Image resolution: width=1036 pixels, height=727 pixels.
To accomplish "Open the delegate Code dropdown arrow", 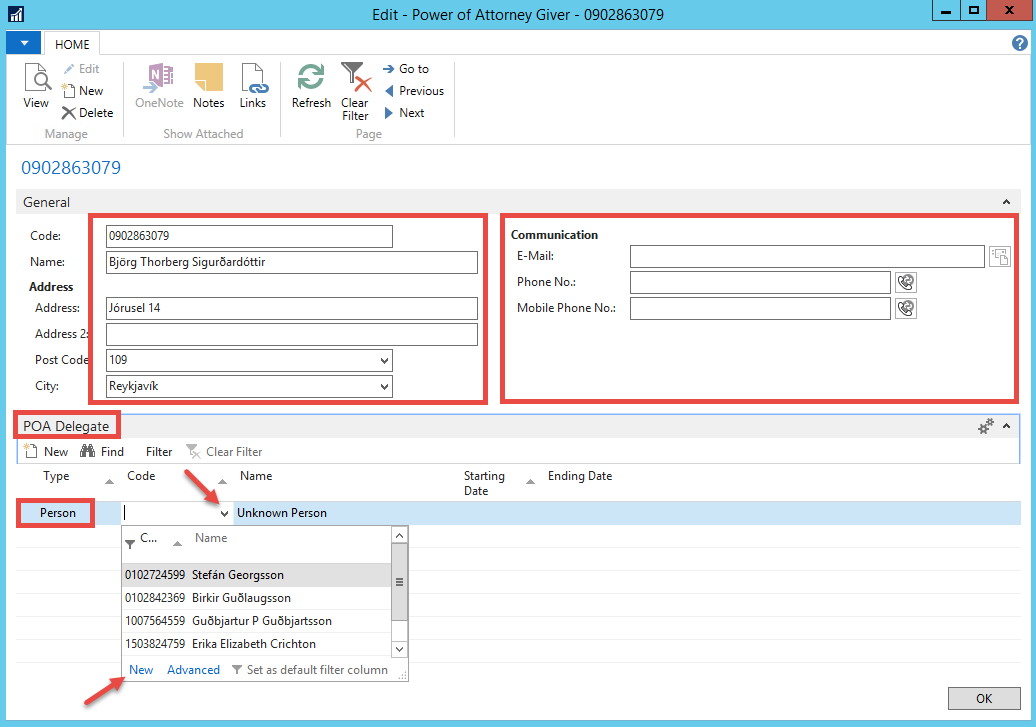I will tap(224, 514).
